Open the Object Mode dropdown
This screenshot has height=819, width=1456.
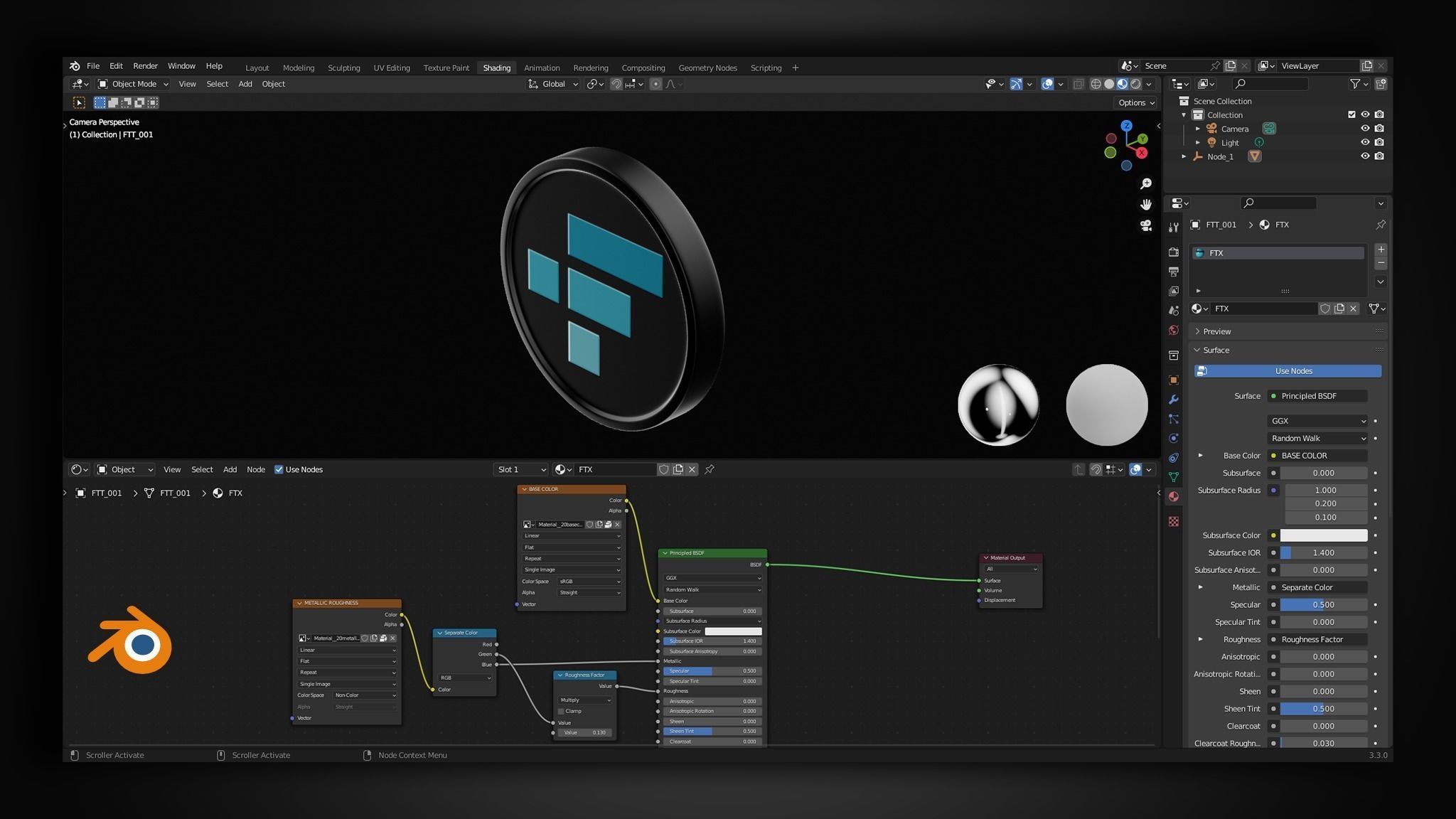133,84
